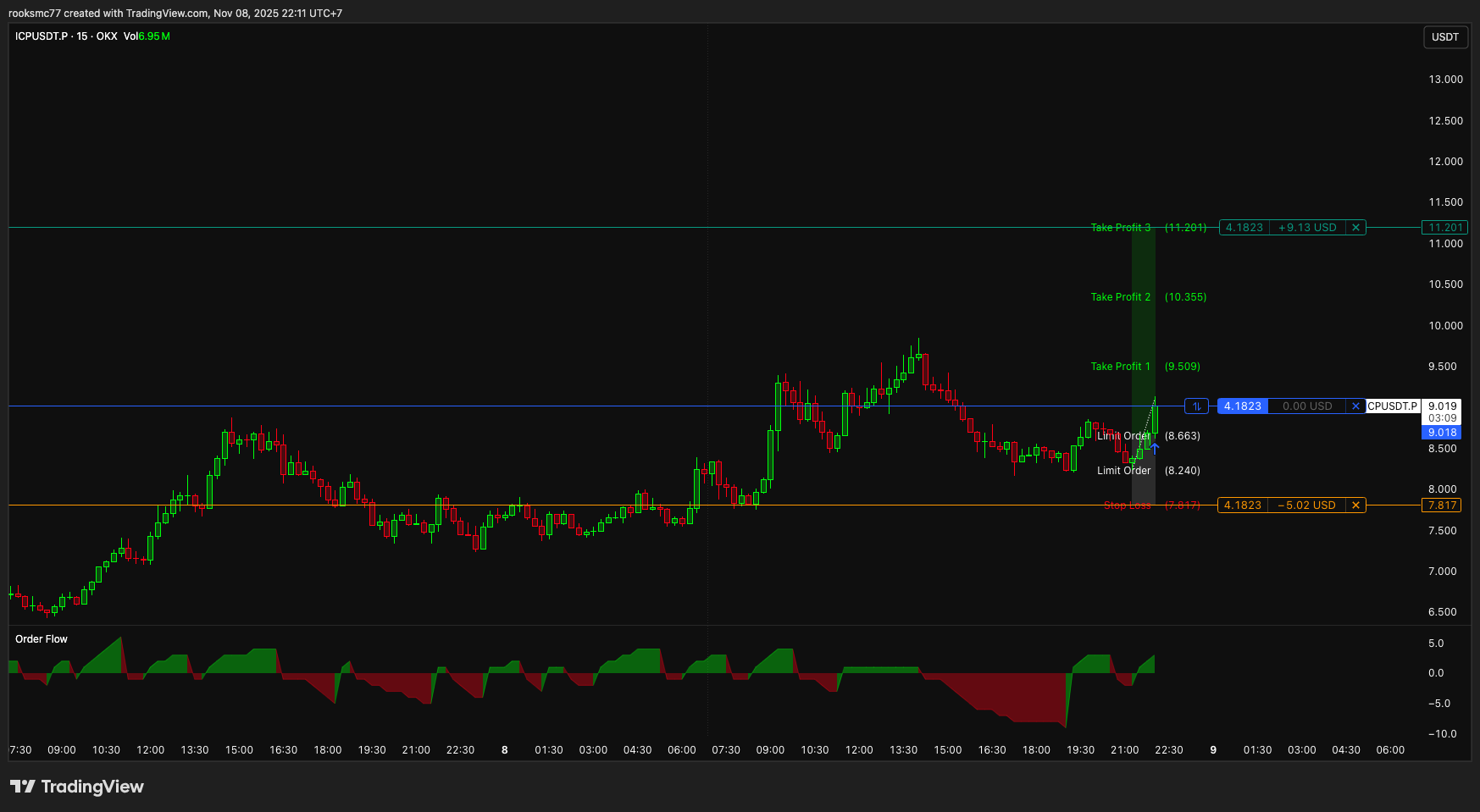Select the Order Flow indicator label
Viewport: 1480px width, 812px height.
[x=42, y=639]
